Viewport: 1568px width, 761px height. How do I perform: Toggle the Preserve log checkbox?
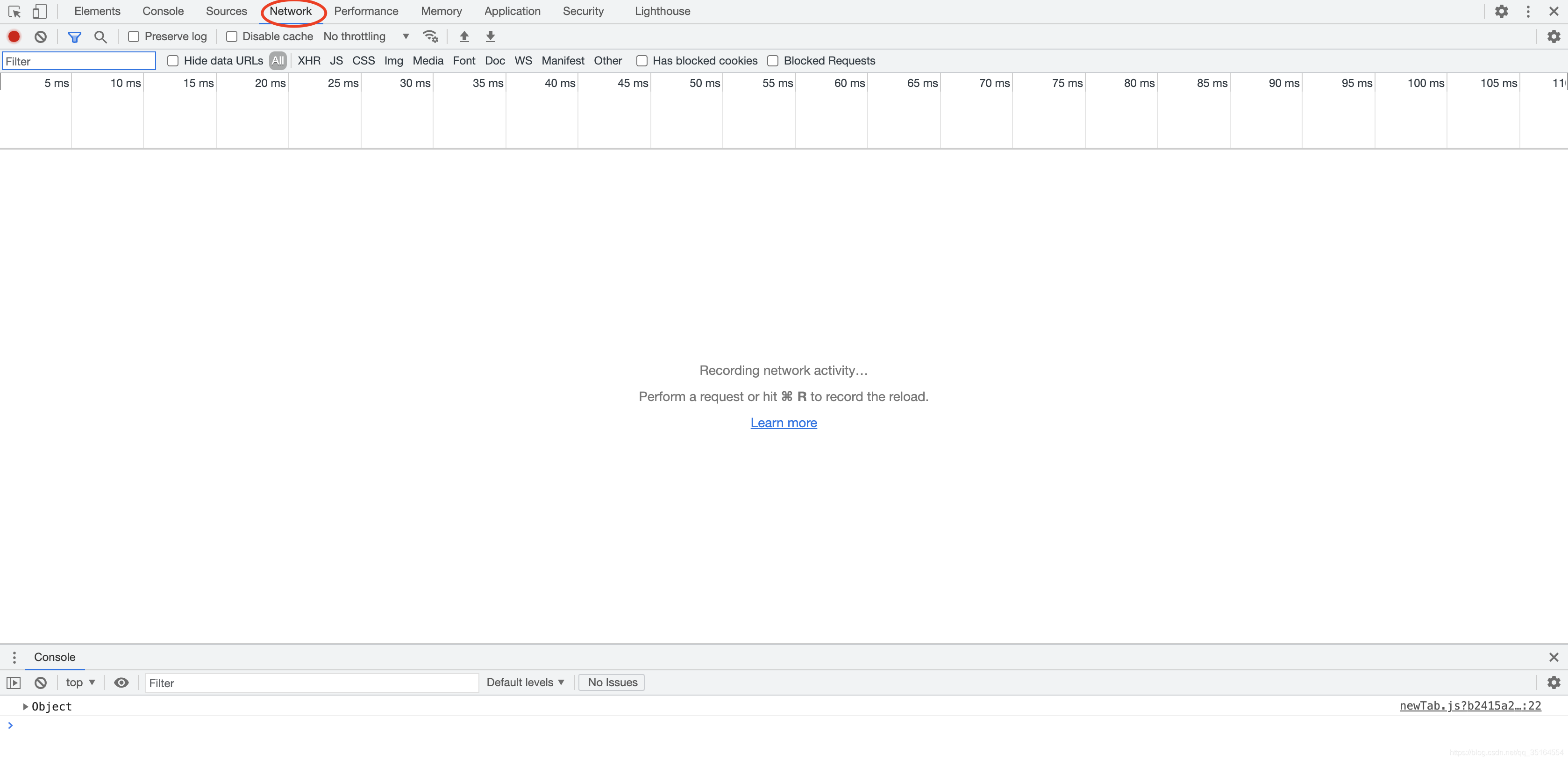(133, 36)
